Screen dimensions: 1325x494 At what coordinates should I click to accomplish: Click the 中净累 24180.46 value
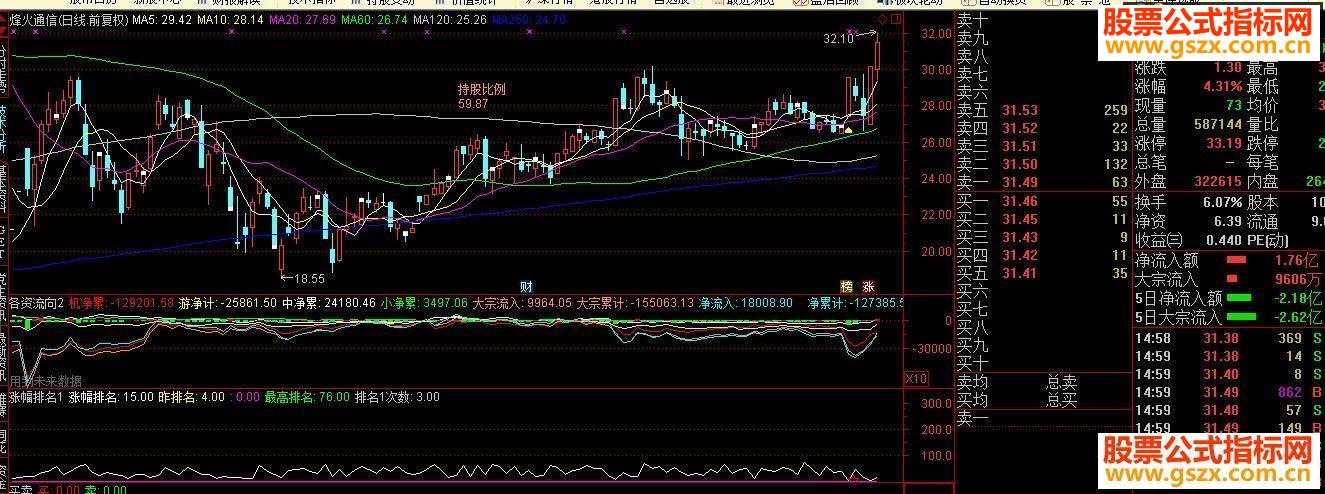coord(328,302)
